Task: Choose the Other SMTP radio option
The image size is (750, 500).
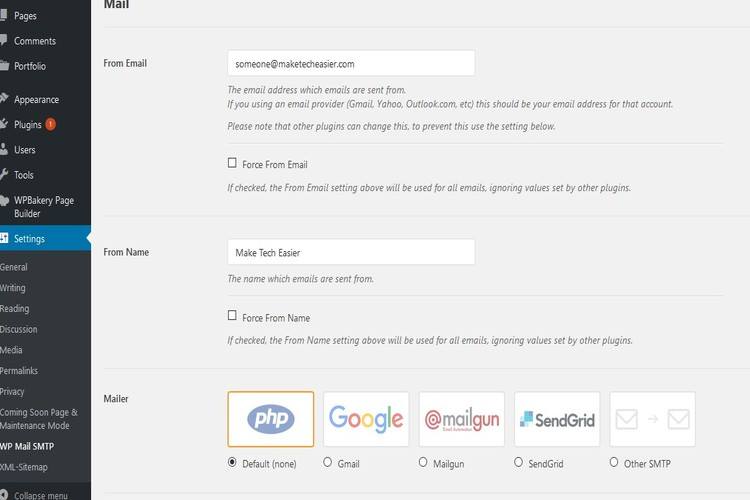Action: click(614, 463)
